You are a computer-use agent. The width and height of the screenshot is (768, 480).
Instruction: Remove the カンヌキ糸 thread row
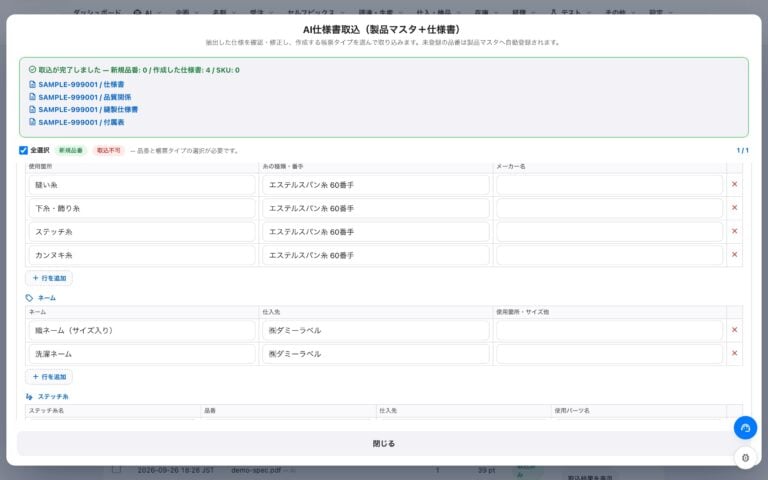pos(734,255)
